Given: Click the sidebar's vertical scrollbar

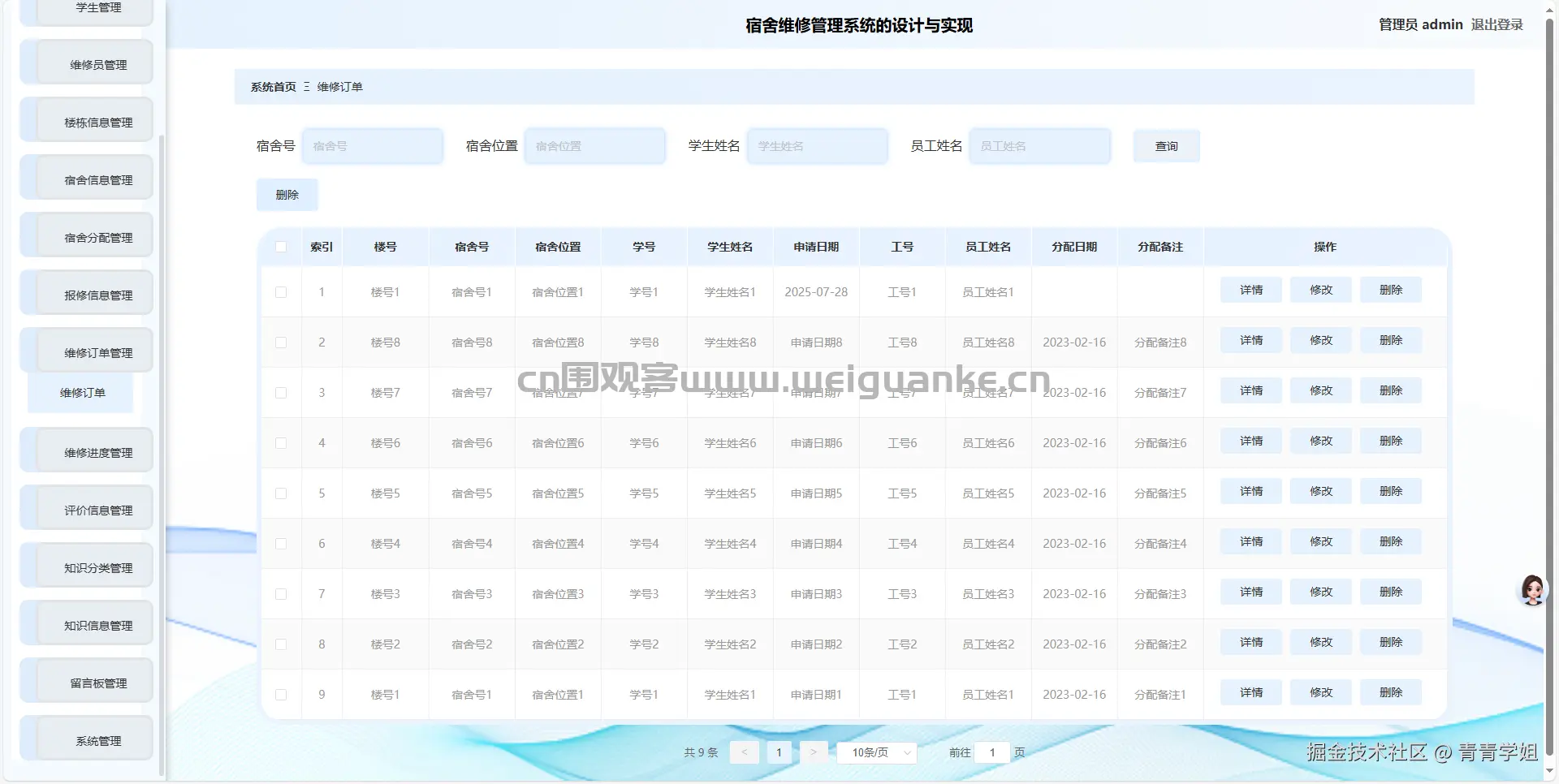Looking at the screenshot, I should click(162, 454).
